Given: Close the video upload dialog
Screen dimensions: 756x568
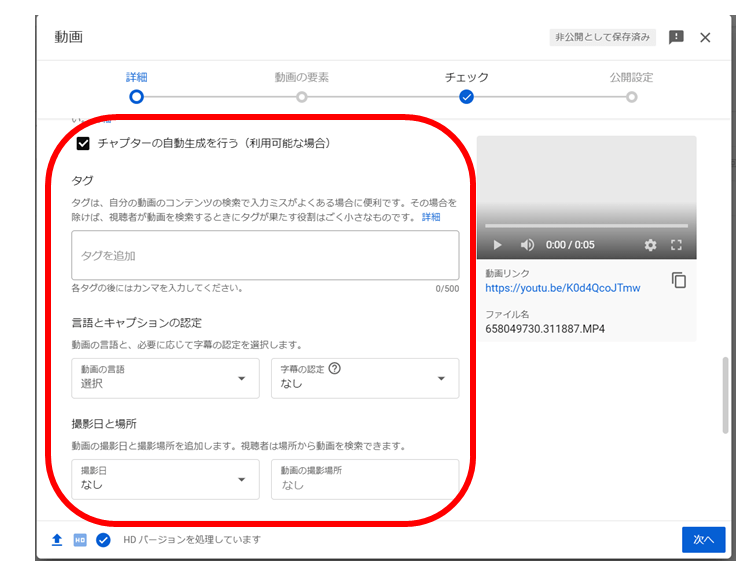Looking at the screenshot, I should click(x=705, y=38).
